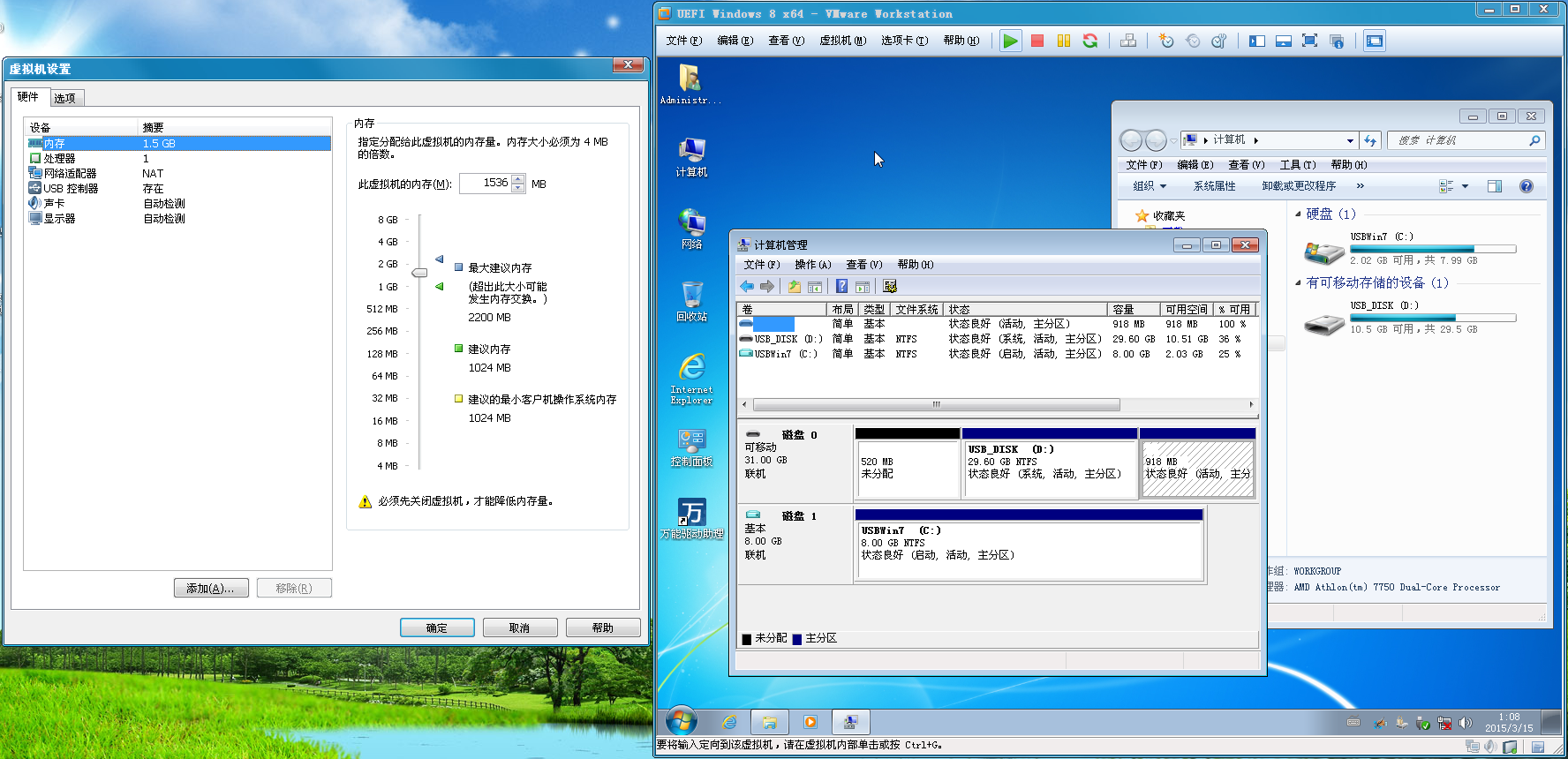The height and width of the screenshot is (759, 1568).
Task: Select the 网络适配器 device row
Action: [178, 174]
